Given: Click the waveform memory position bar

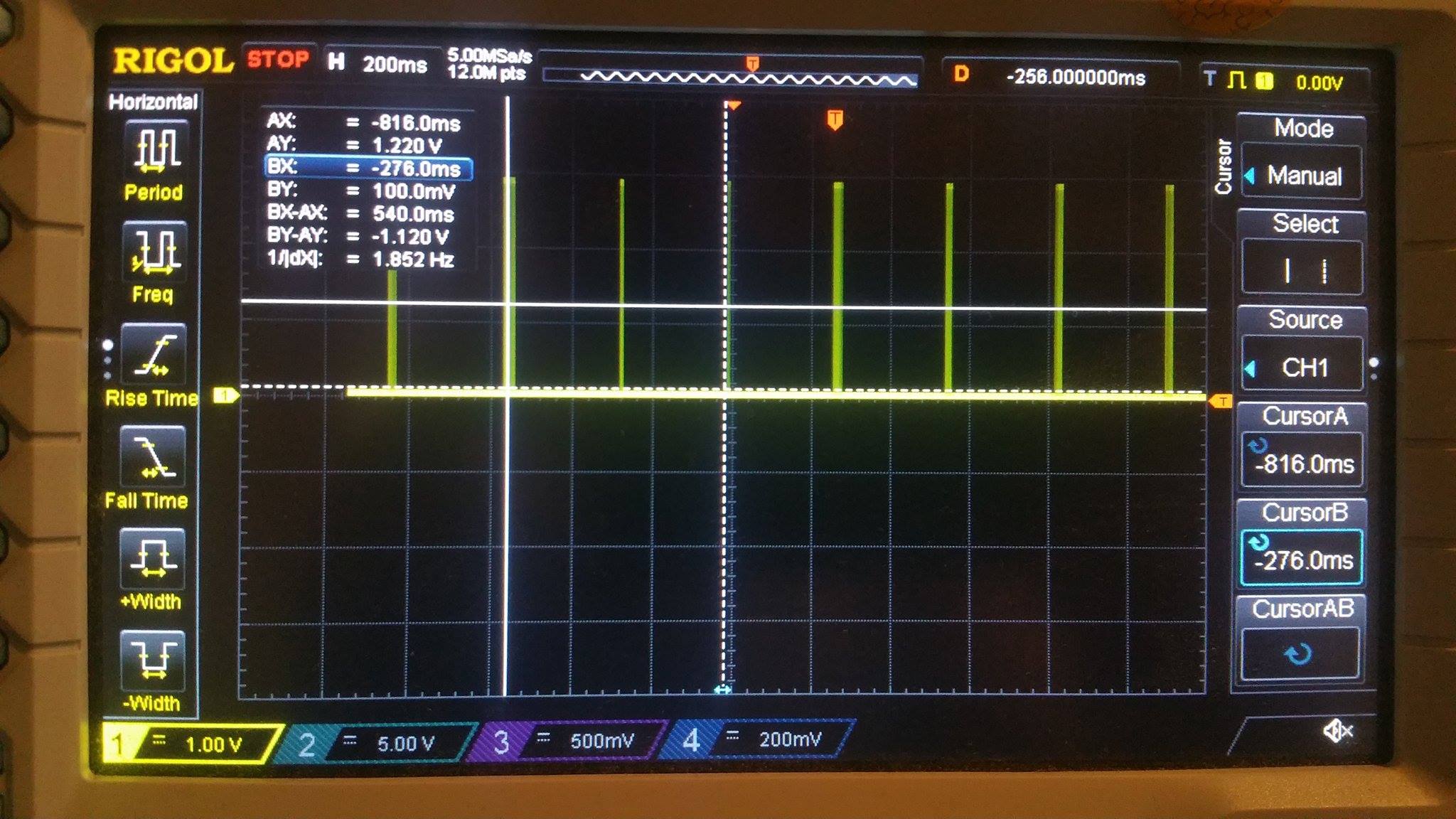Looking at the screenshot, I should [x=730, y=78].
